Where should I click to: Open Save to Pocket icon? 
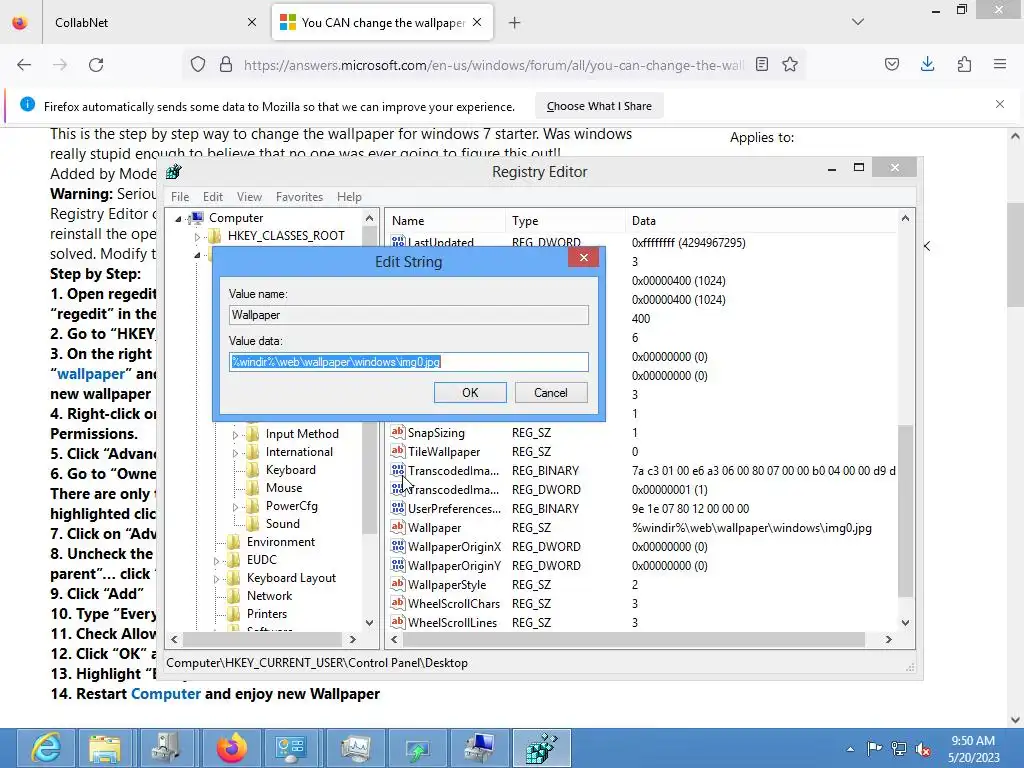[892, 65]
